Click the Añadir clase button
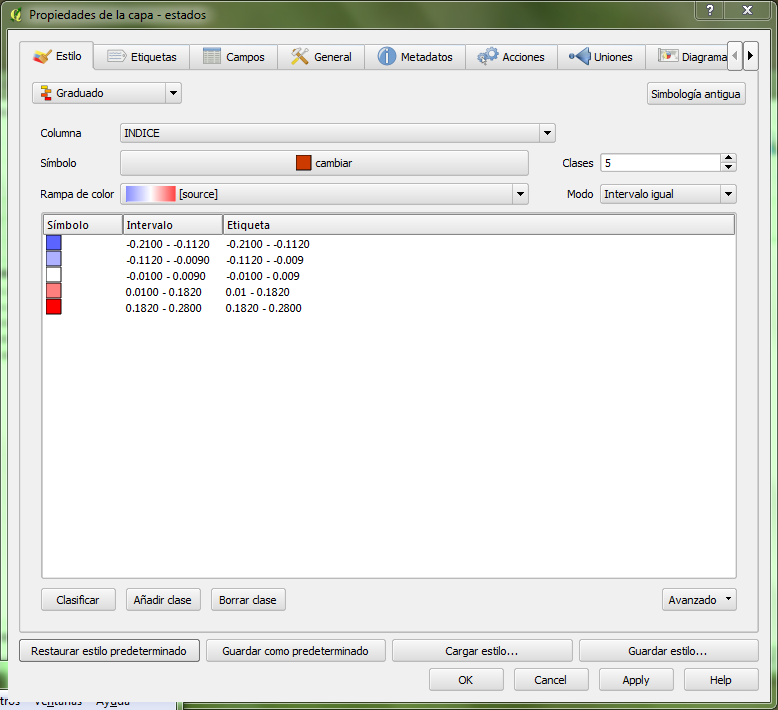778x710 pixels. point(163,600)
